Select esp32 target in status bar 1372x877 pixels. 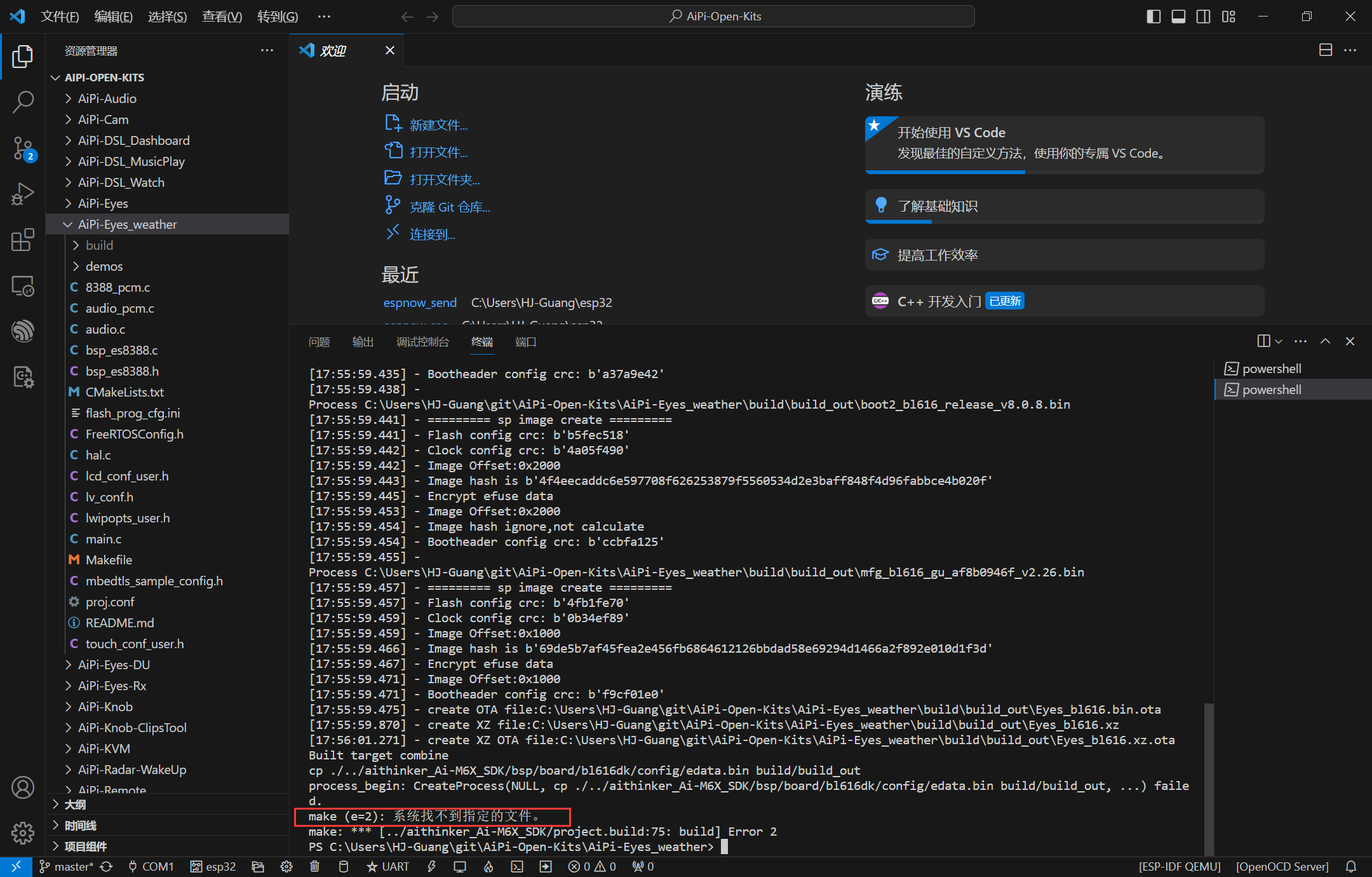pyautogui.click(x=213, y=866)
